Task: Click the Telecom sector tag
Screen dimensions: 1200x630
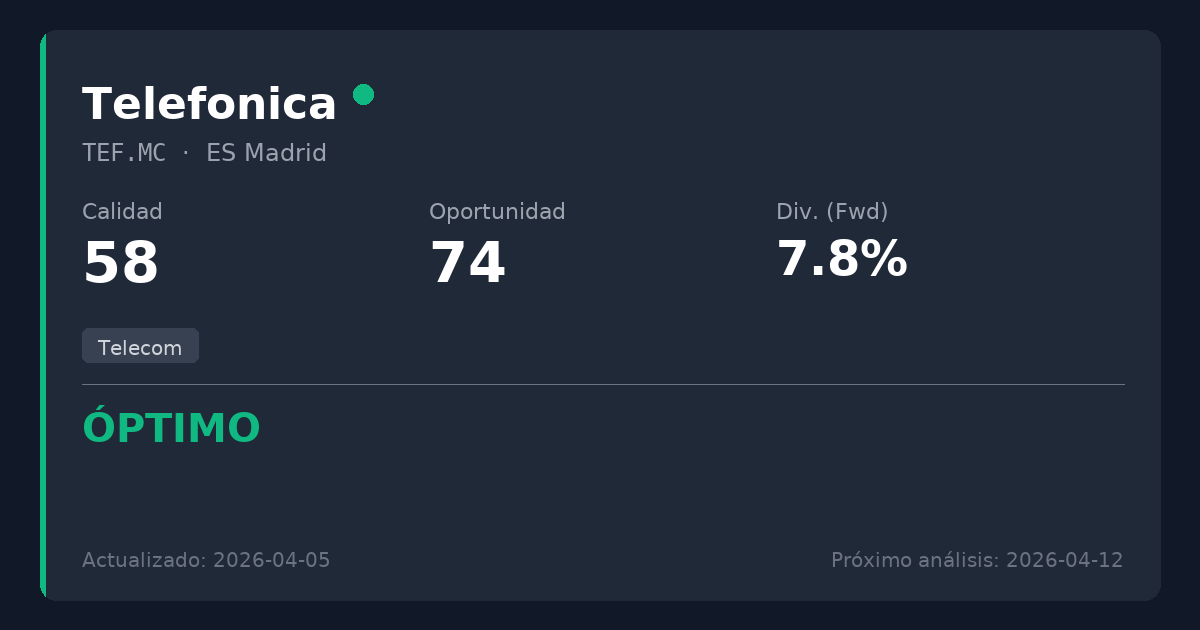Action: tap(140, 347)
